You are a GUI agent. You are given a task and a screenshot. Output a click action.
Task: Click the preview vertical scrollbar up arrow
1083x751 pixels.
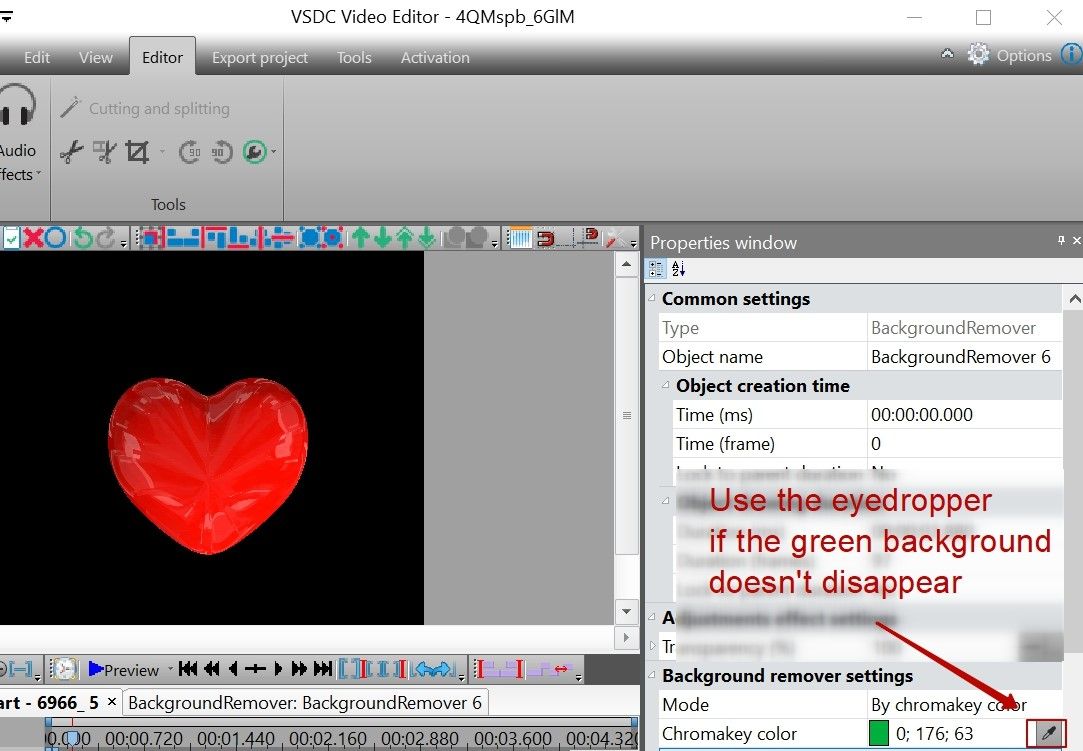click(626, 265)
